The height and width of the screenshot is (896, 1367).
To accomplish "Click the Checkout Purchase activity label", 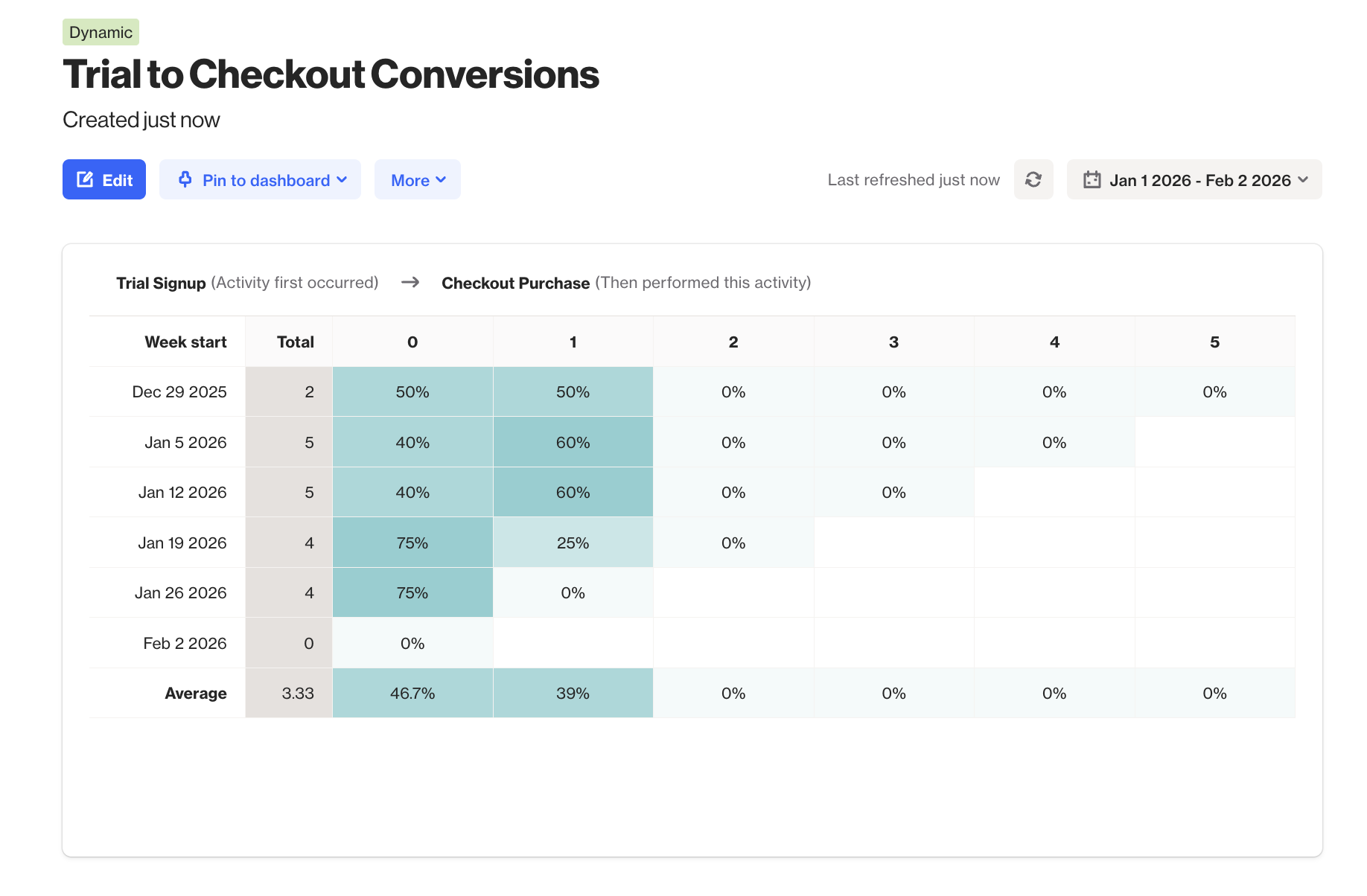I will pyautogui.click(x=515, y=284).
